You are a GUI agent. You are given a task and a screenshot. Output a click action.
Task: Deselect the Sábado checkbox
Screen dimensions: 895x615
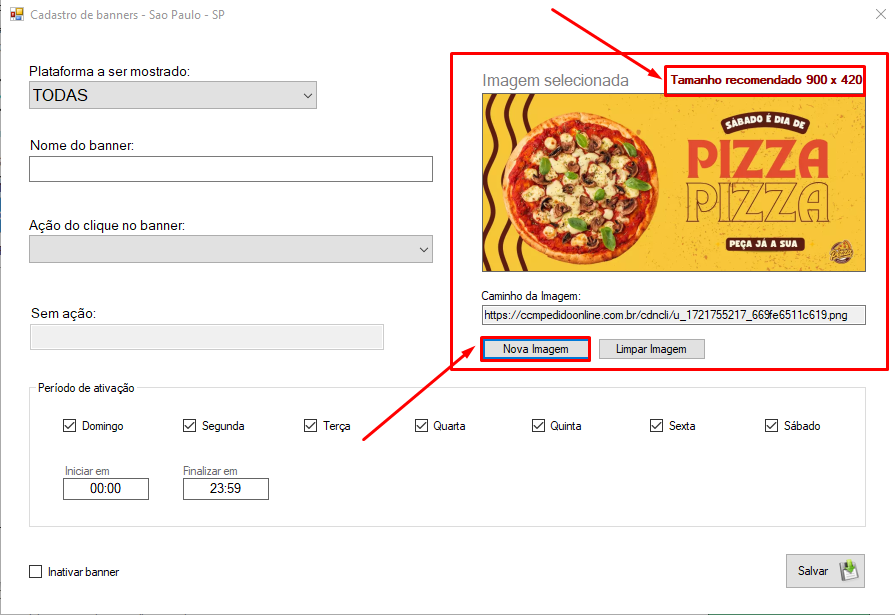[x=772, y=426]
